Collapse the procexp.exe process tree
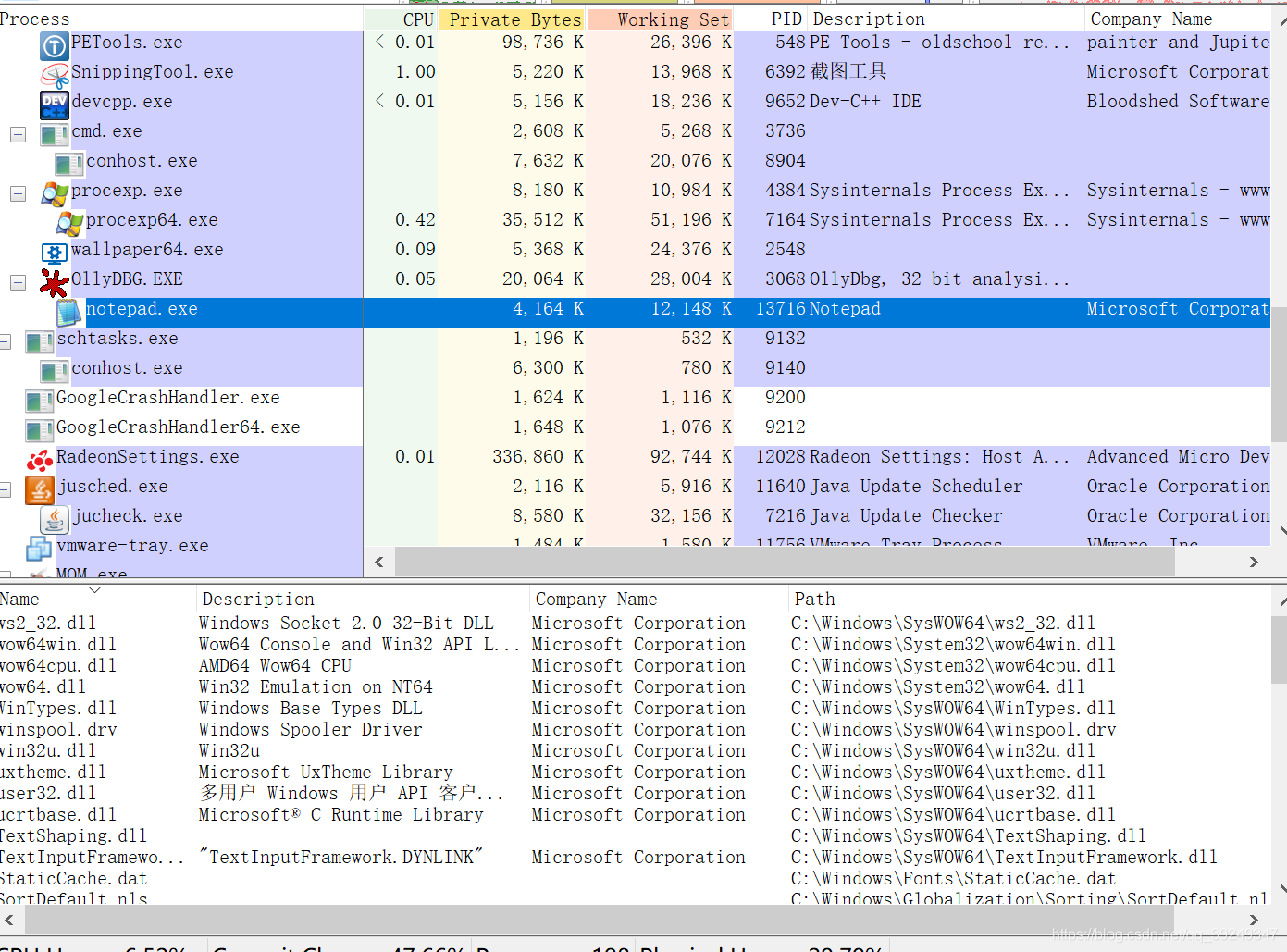 [x=18, y=193]
